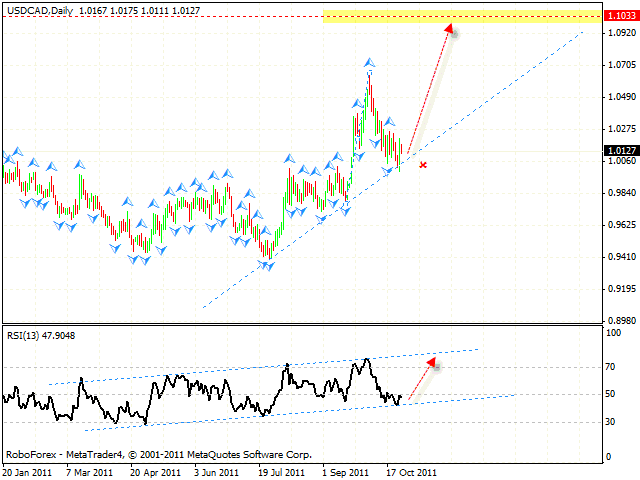Select the USDCAD,Daily chart title text

39,8
